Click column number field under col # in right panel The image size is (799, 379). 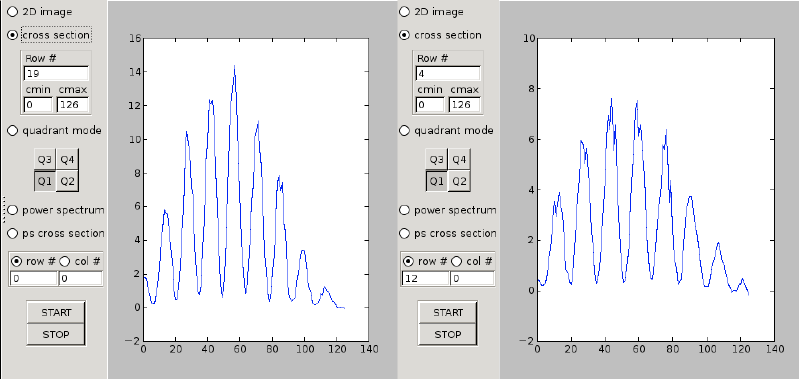472,279
